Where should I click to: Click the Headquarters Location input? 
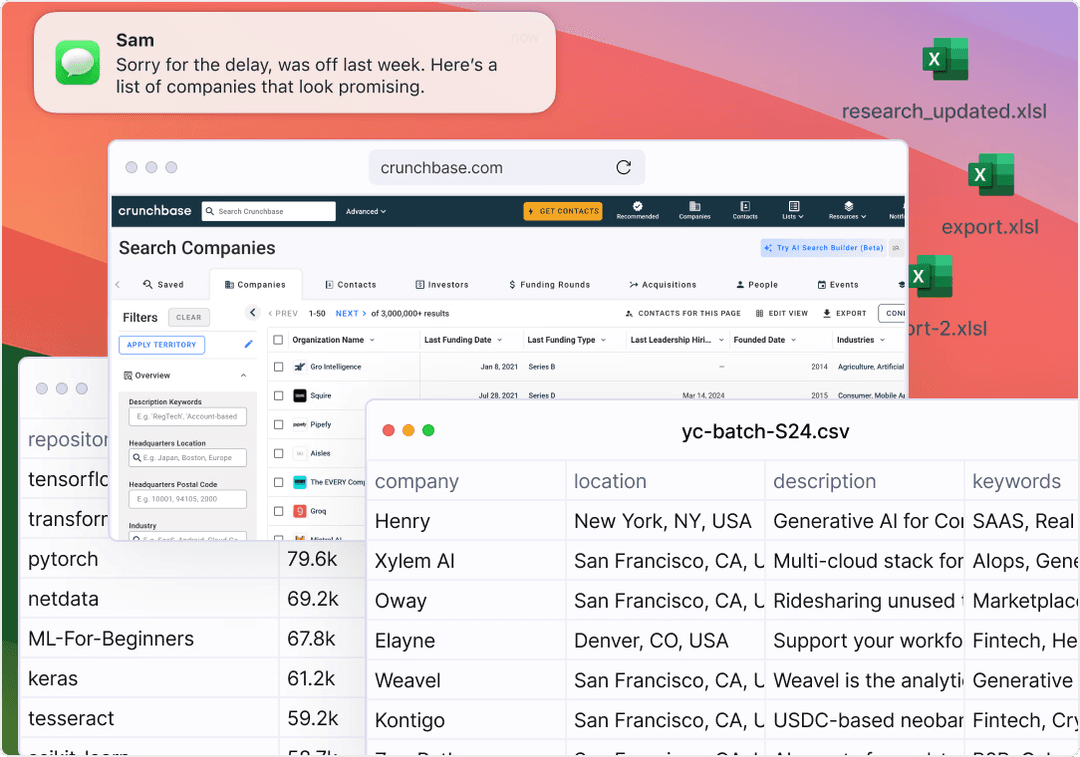pos(187,458)
